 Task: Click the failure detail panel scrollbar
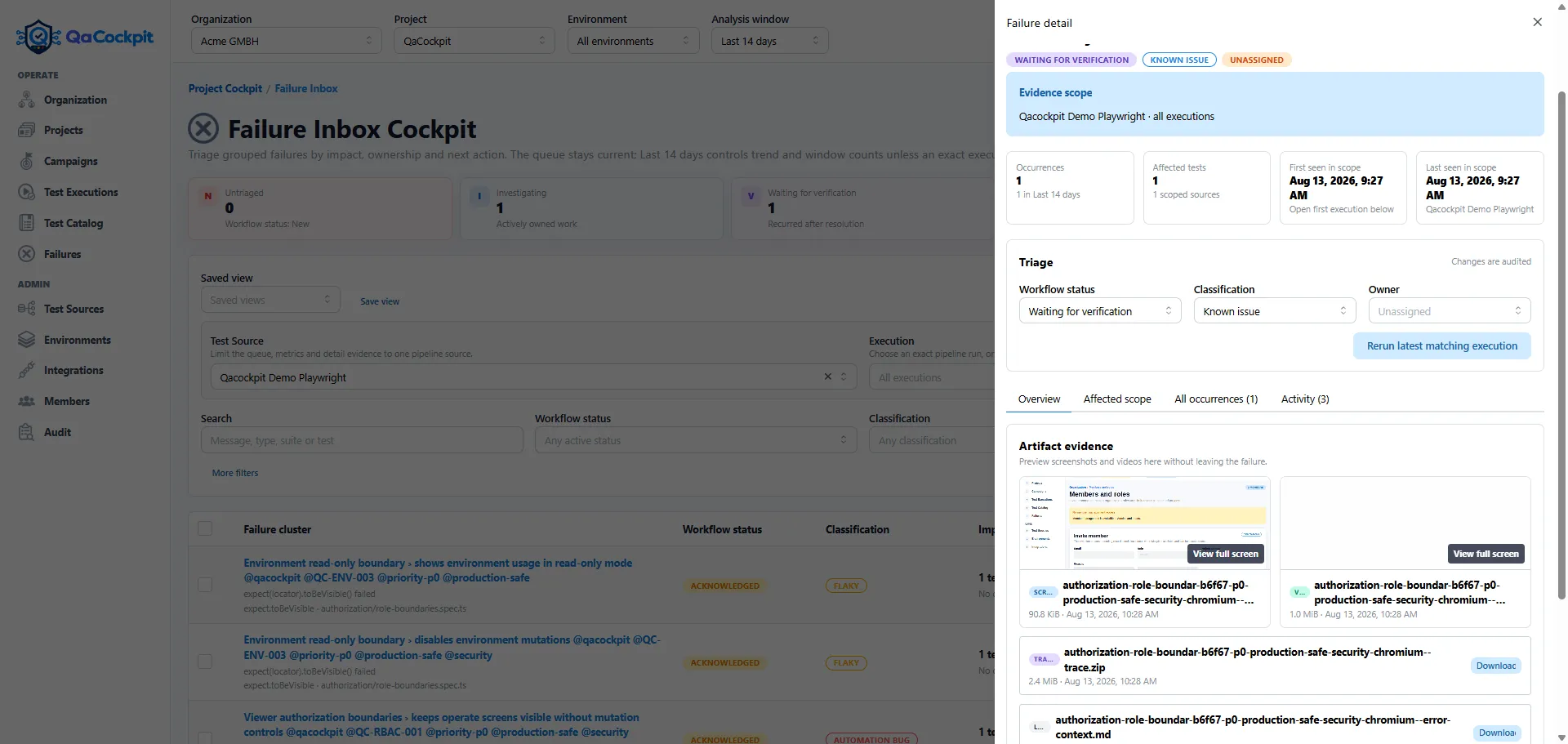click(1561, 345)
